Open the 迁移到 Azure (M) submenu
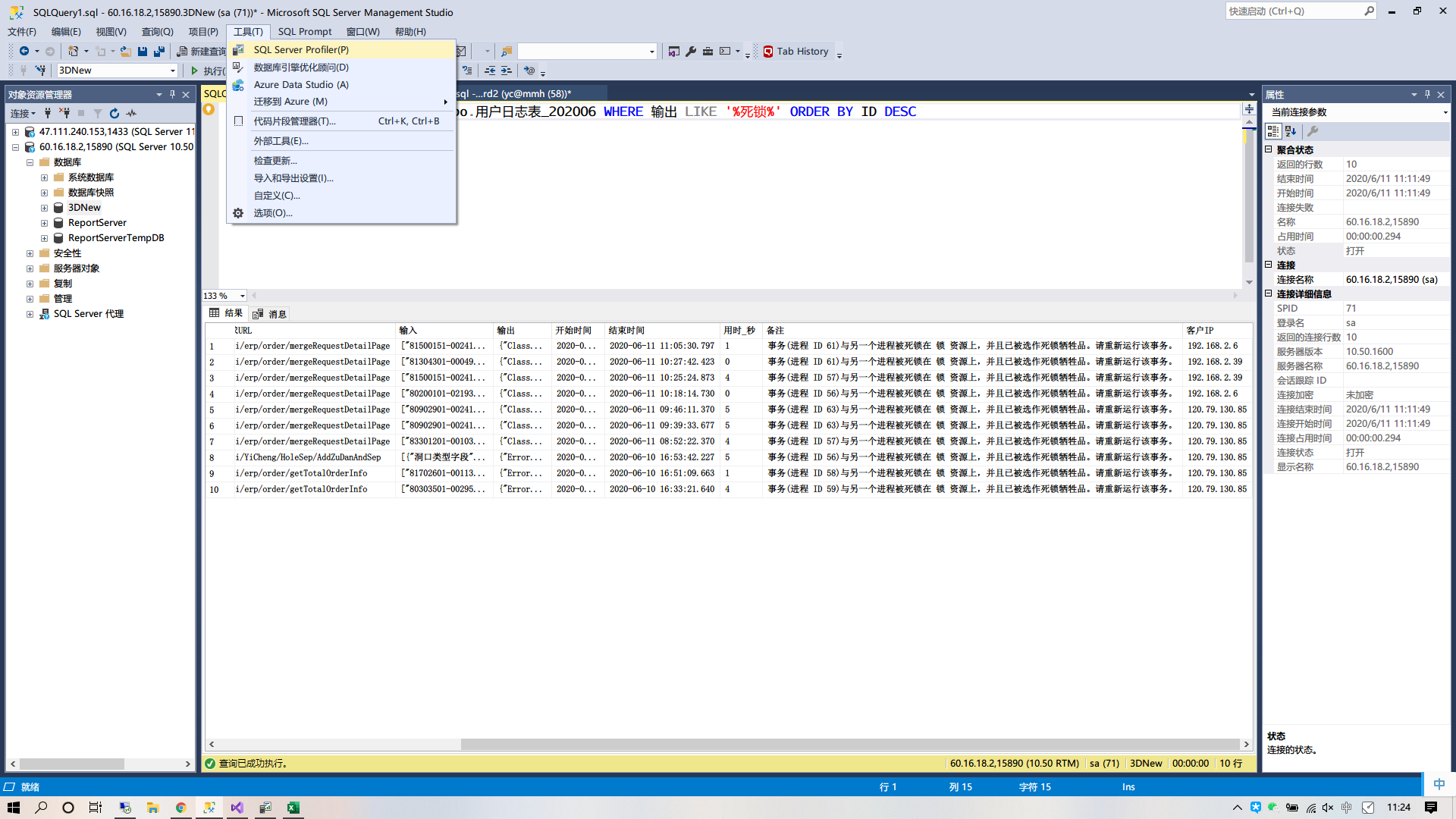Screen dimensions: 1456x819 click(341, 101)
